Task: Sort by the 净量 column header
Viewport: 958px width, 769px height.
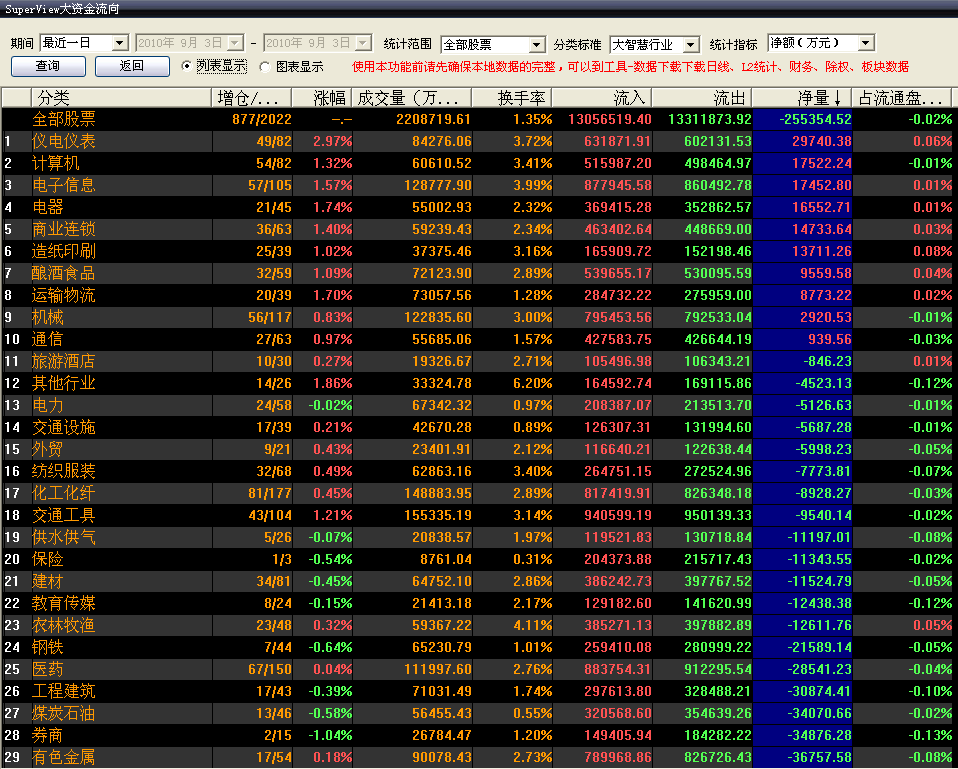Action: tap(802, 98)
